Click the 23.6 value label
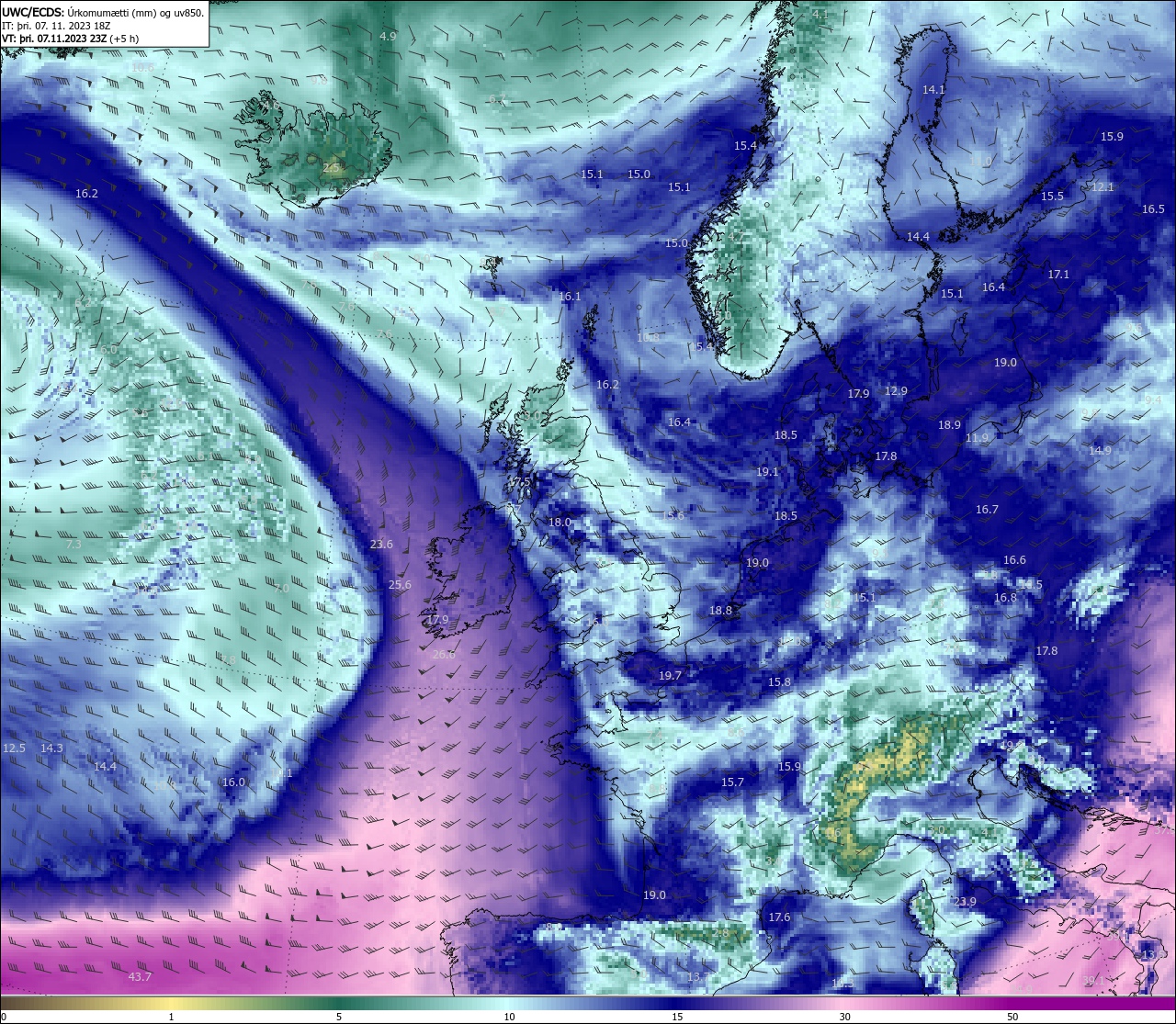This screenshot has height=1024, width=1176. pyautogui.click(x=381, y=544)
